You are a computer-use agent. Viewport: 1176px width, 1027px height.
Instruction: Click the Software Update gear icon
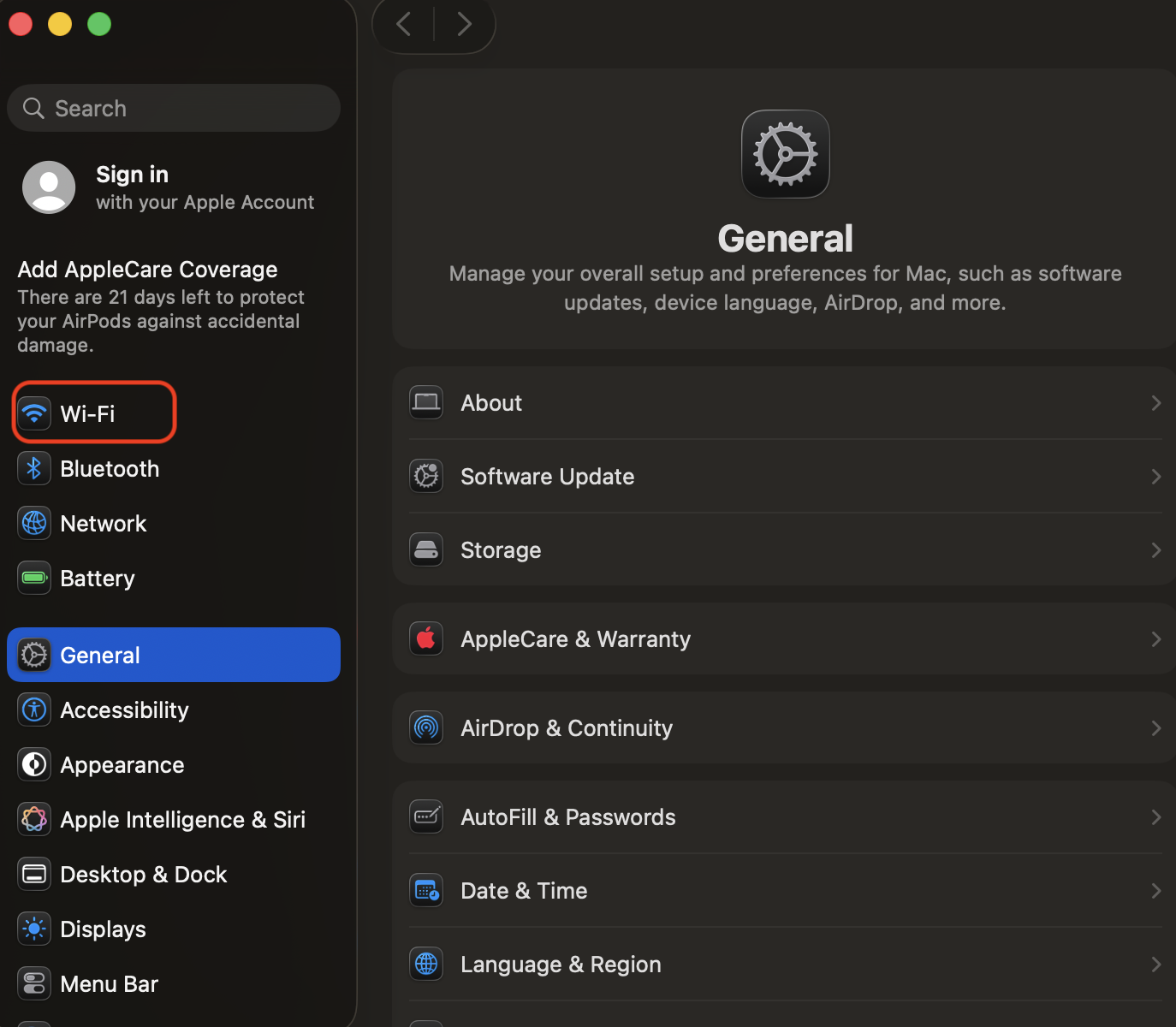click(x=426, y=476)
